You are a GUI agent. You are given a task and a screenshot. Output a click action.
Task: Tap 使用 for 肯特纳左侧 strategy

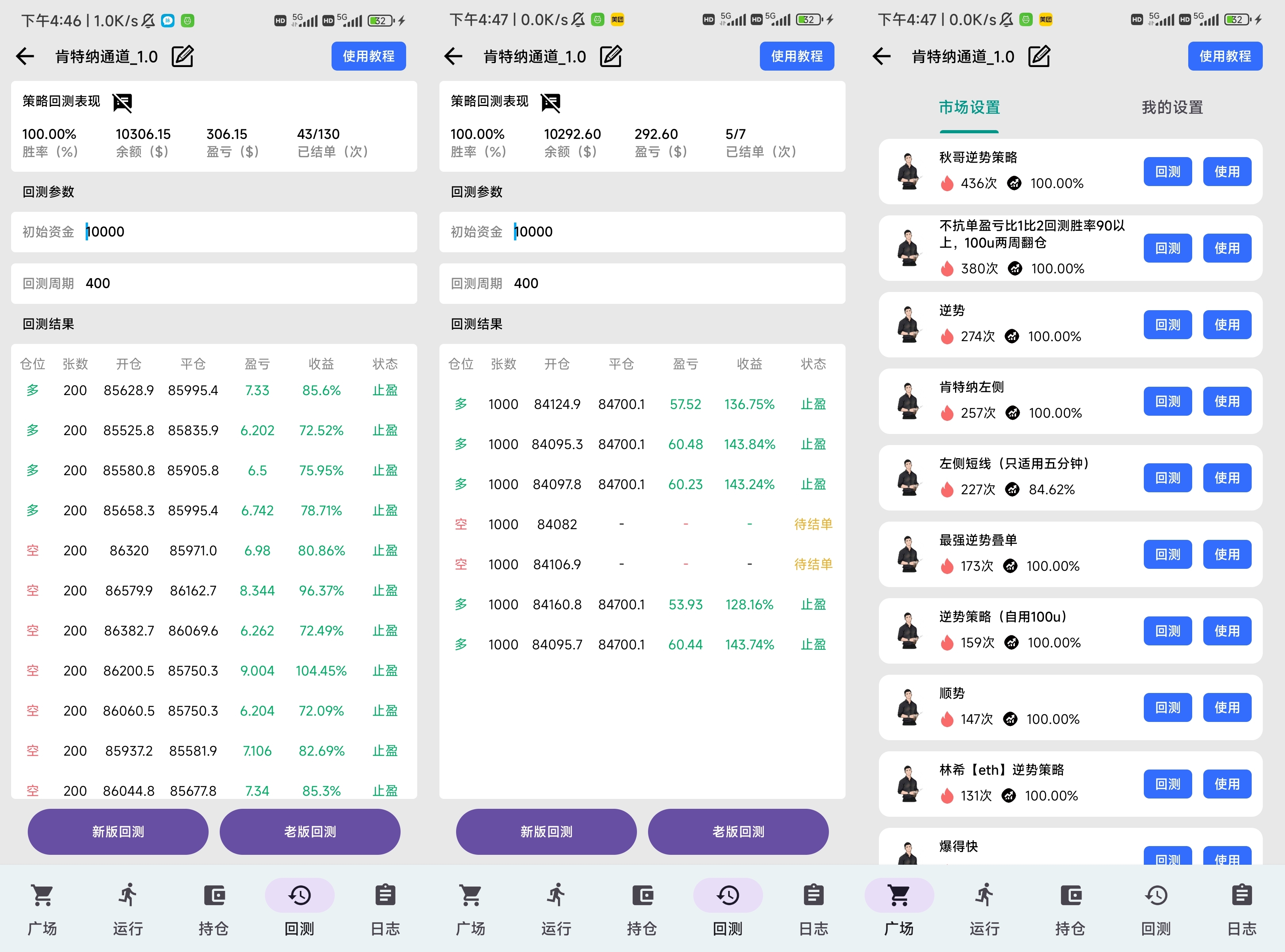[1227, 401]
